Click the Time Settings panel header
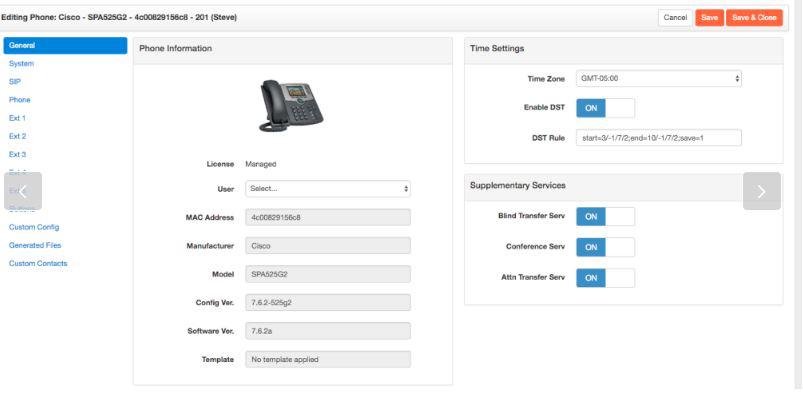The image size is (803, 413). 624,50
